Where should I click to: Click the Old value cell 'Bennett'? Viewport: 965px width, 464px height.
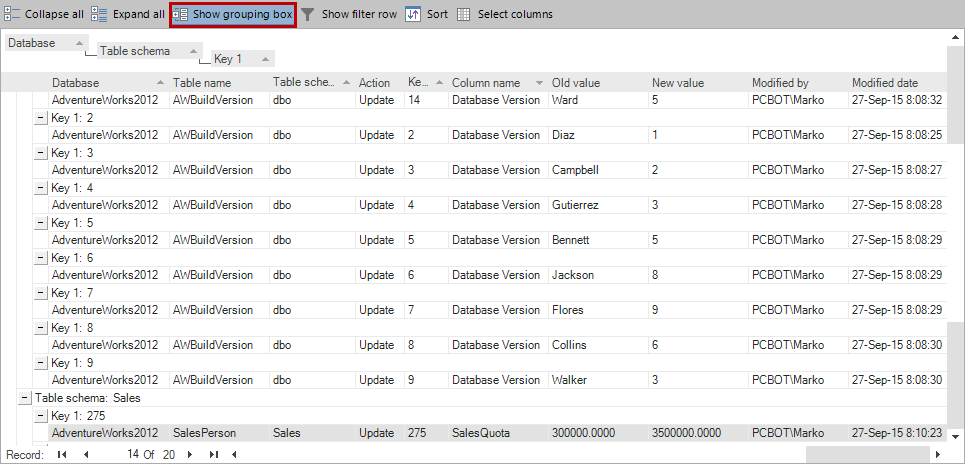click(598, 241)
